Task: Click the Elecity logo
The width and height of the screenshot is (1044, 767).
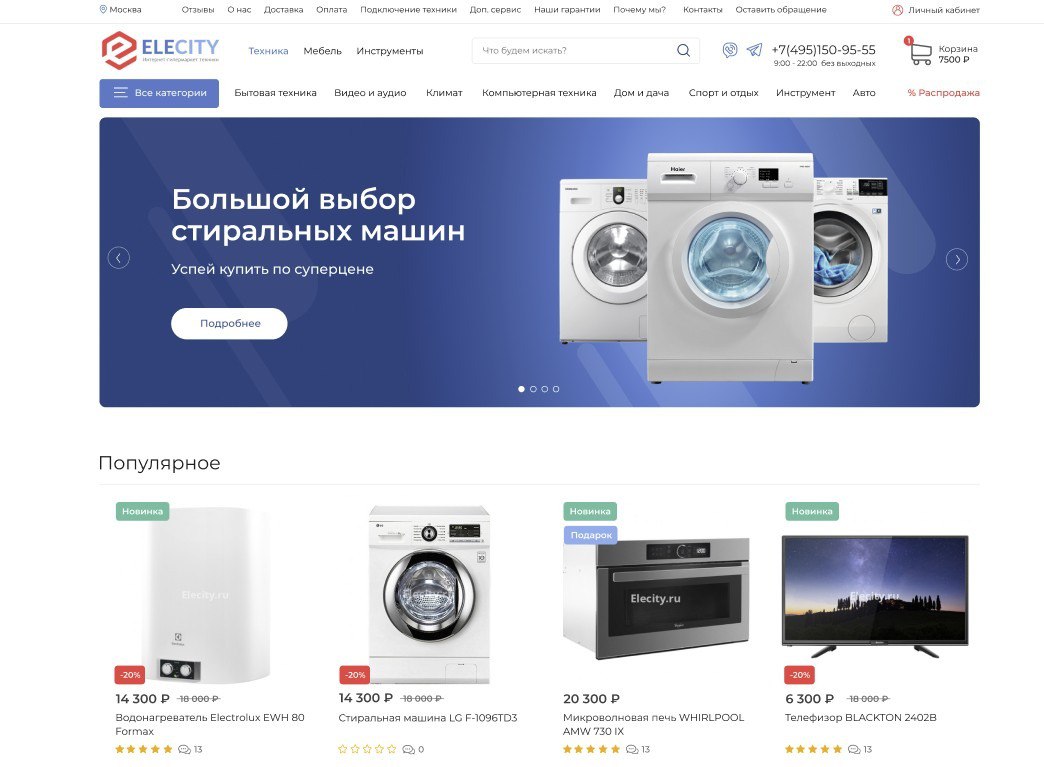Action: [160, 51]
